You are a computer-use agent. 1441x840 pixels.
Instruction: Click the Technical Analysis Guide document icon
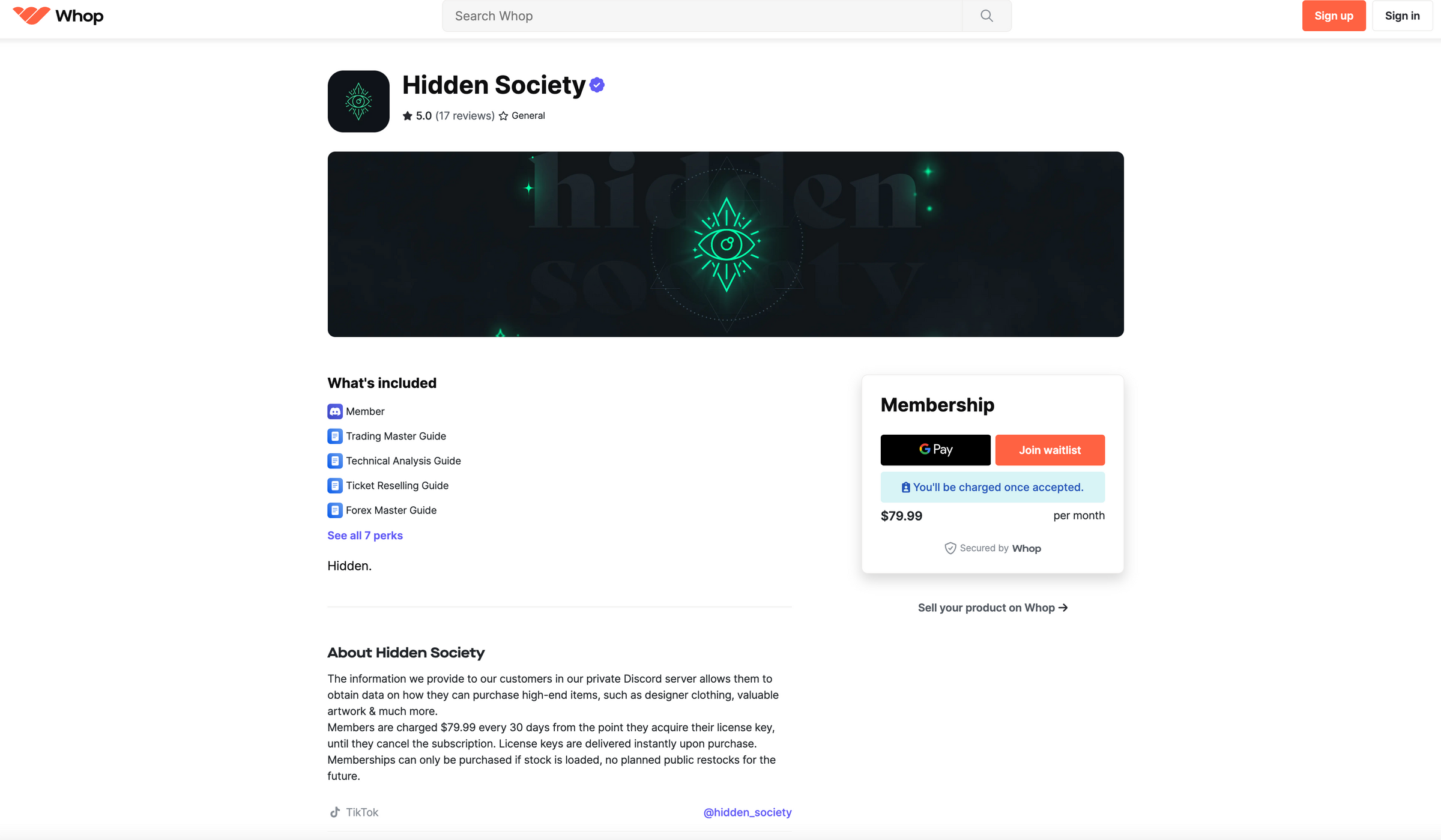click(334, 460)
